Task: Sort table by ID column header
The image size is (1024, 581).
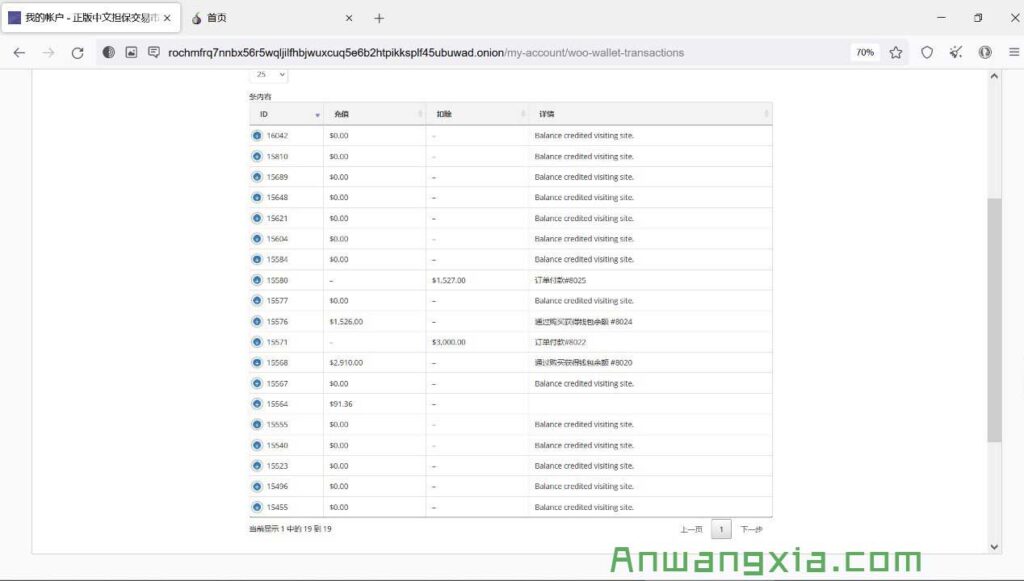Action: pyautogui.click(x=287, y=114)
